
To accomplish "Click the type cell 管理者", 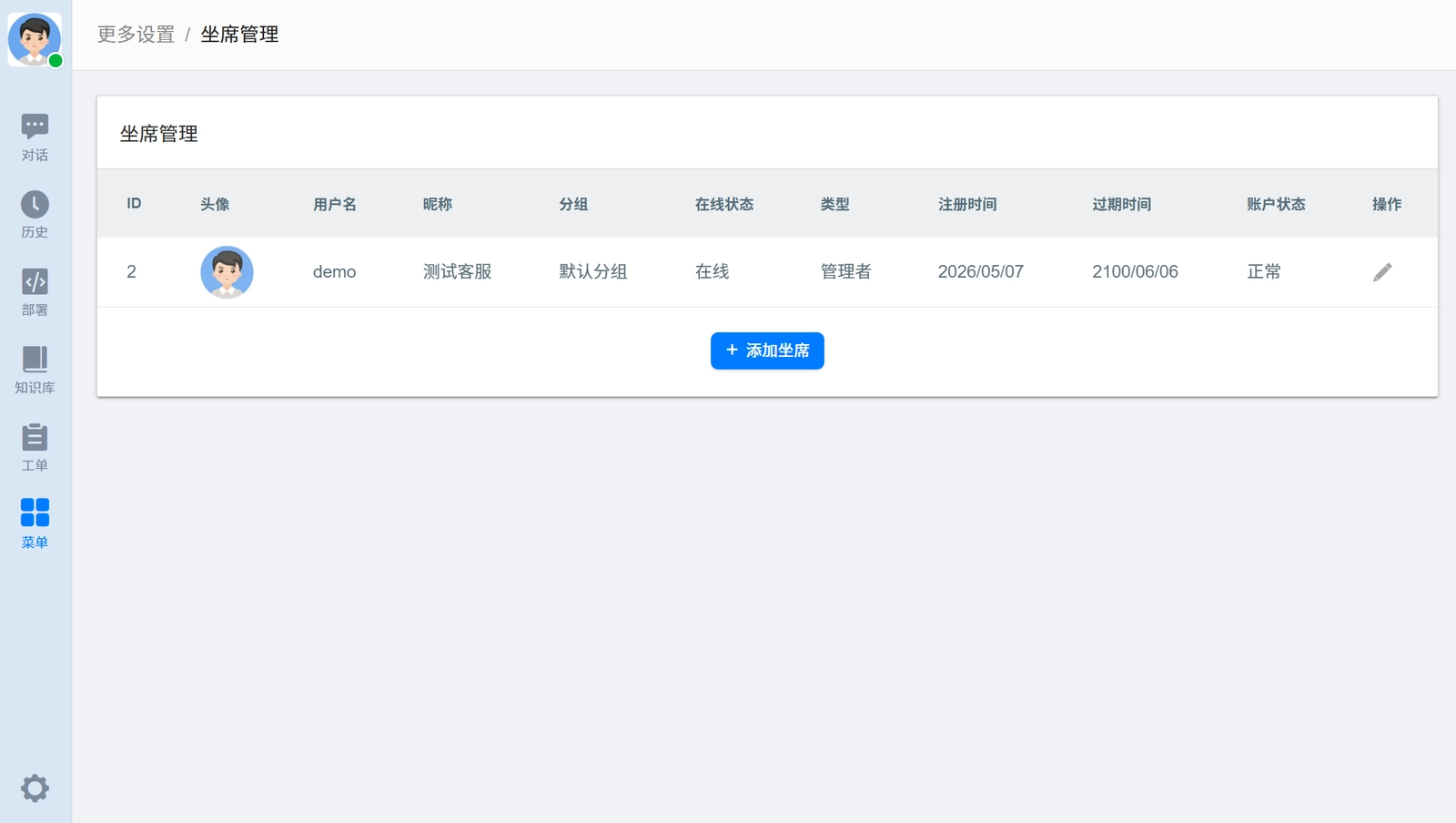I will [846, 271].
